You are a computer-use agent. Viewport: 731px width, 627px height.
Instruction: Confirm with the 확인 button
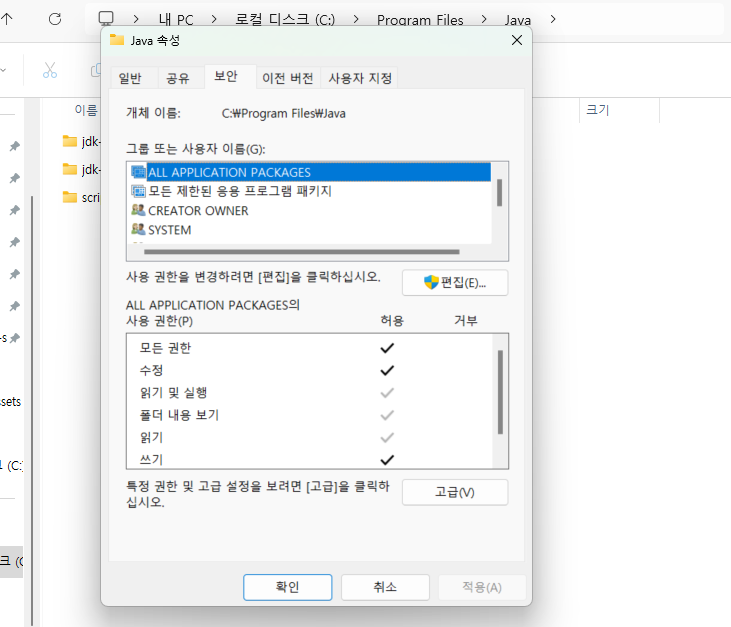(288, 587)
